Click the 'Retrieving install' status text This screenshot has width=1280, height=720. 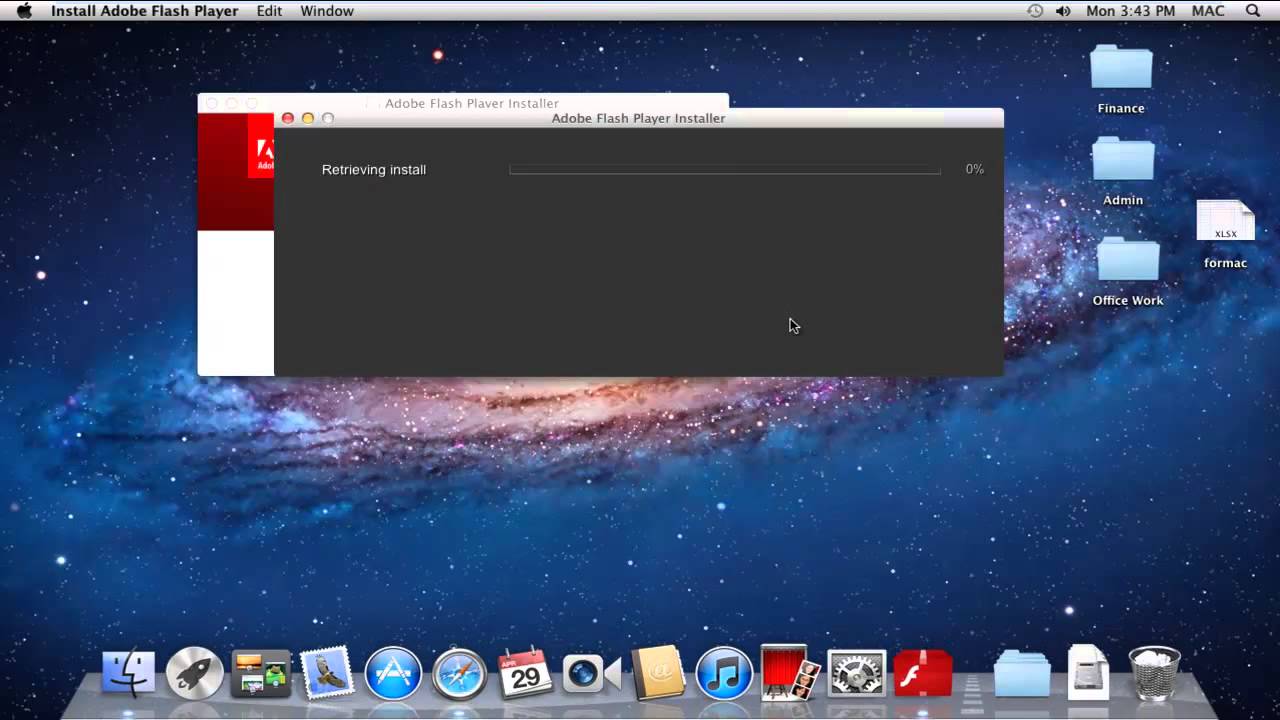click(x=374, y=170)
